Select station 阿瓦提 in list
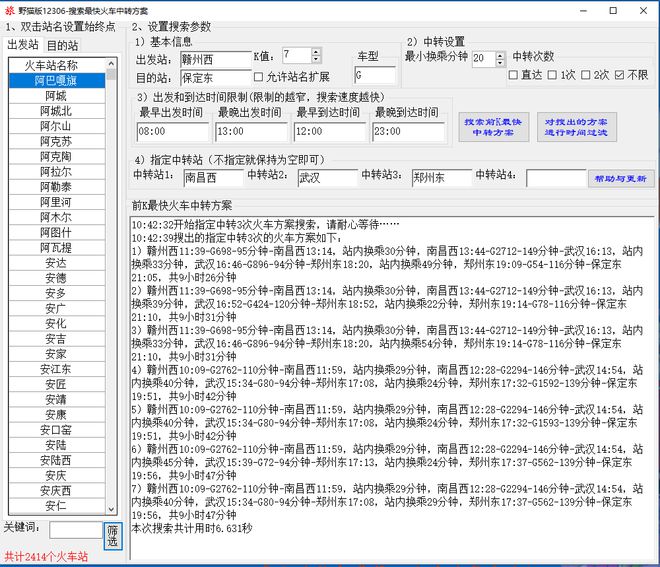 click(57, 248)
